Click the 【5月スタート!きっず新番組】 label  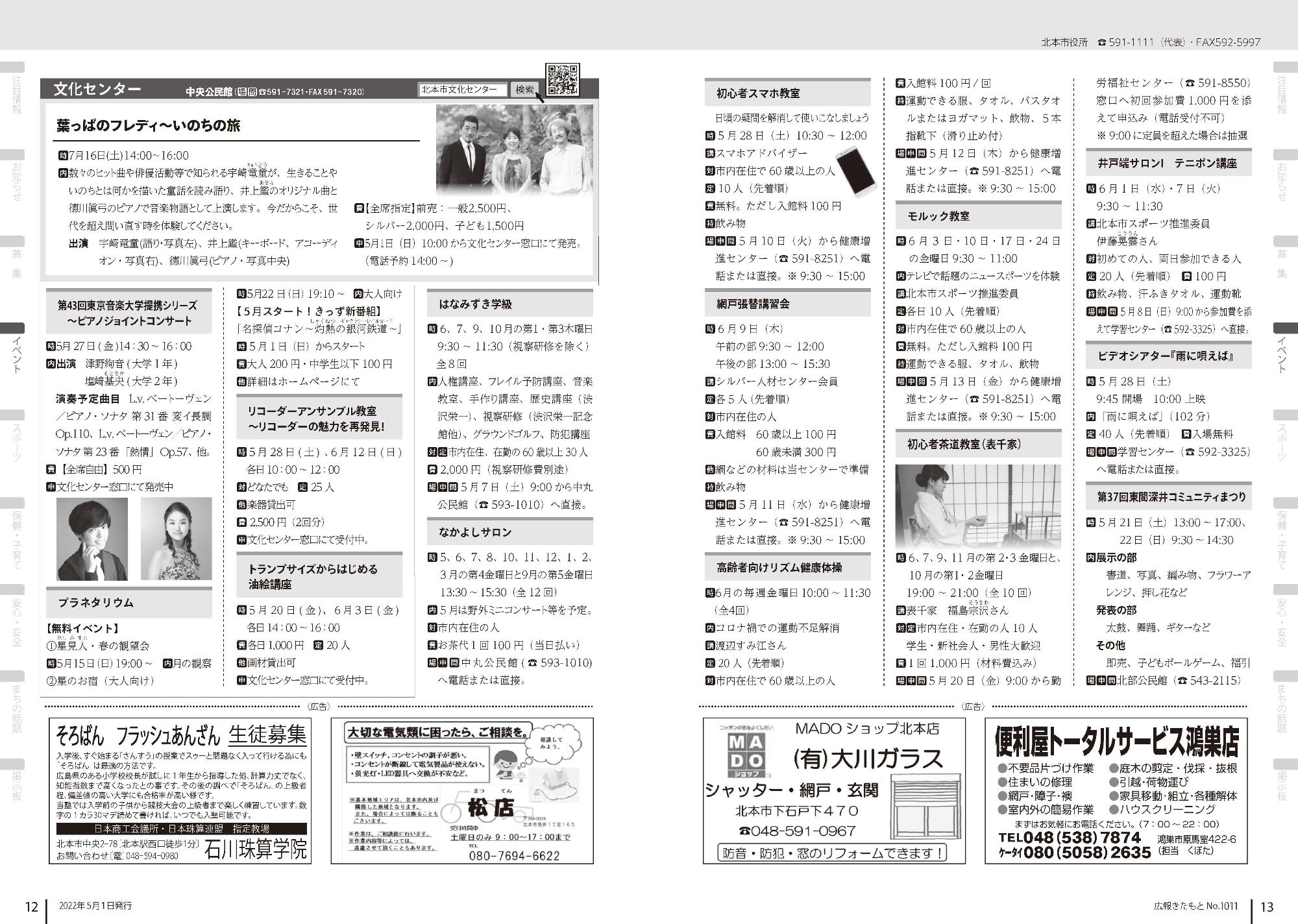point(310,311)
